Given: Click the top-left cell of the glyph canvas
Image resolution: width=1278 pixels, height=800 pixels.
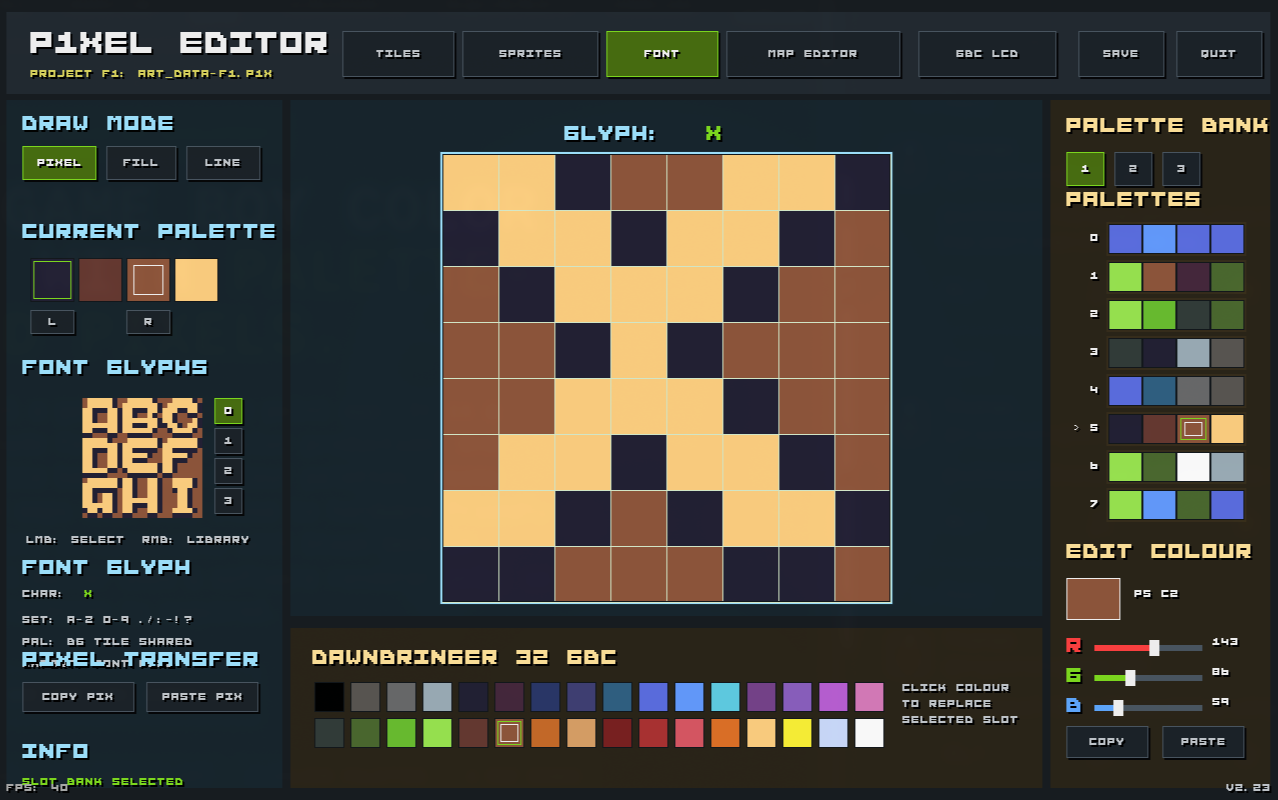Looking at the screenshot, I should 471,183.
